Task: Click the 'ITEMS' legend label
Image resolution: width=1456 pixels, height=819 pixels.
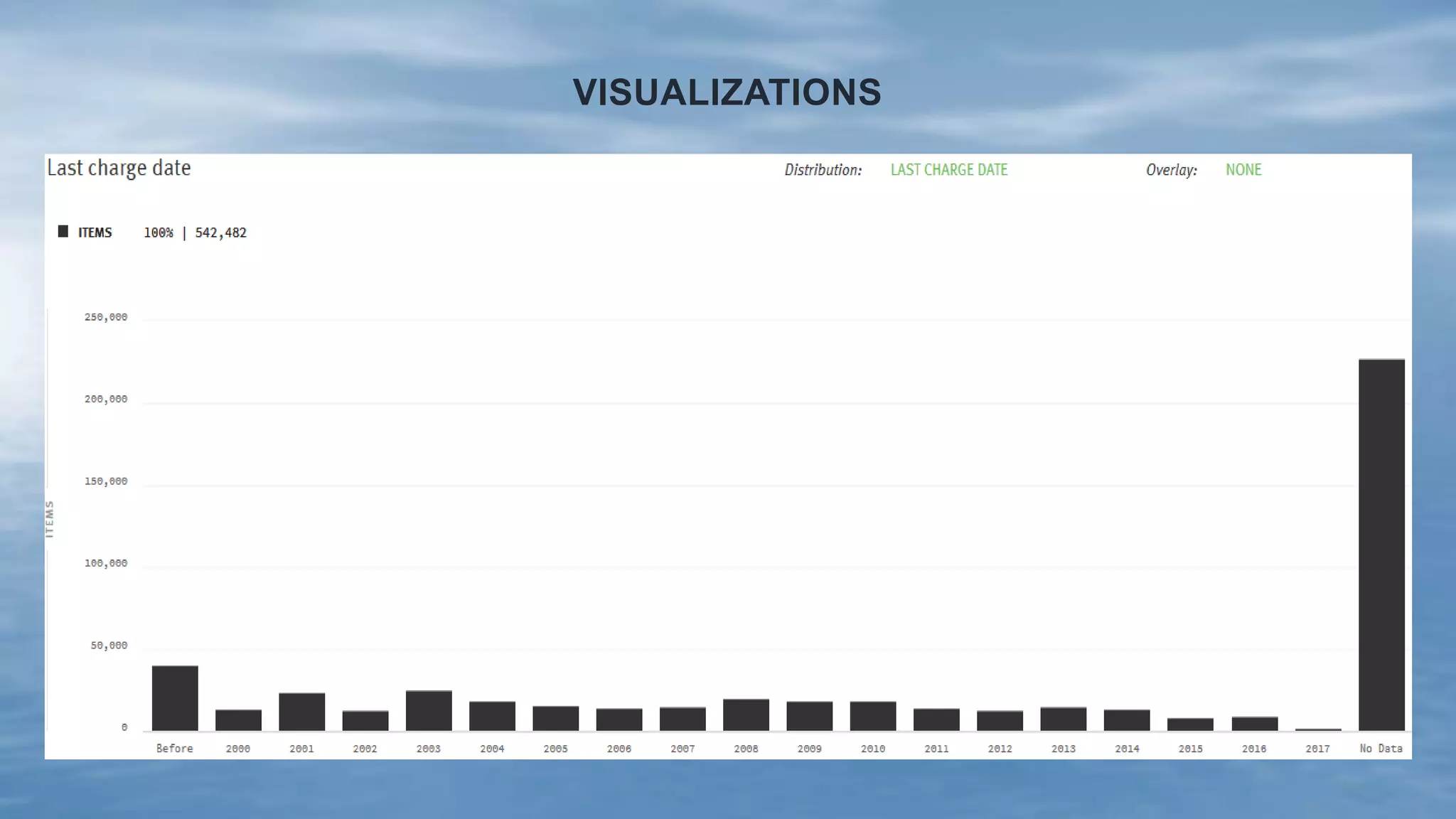Action: pyautogui.click(x=95, y=232)
